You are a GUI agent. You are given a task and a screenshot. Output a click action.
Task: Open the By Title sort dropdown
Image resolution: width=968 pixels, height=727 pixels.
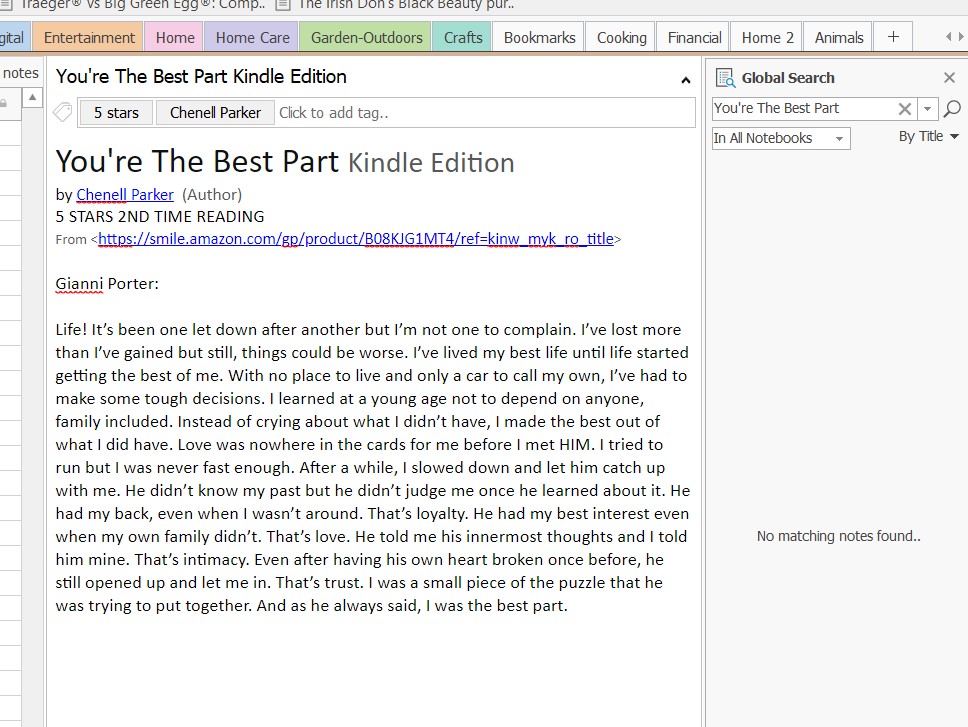[928, 137]
